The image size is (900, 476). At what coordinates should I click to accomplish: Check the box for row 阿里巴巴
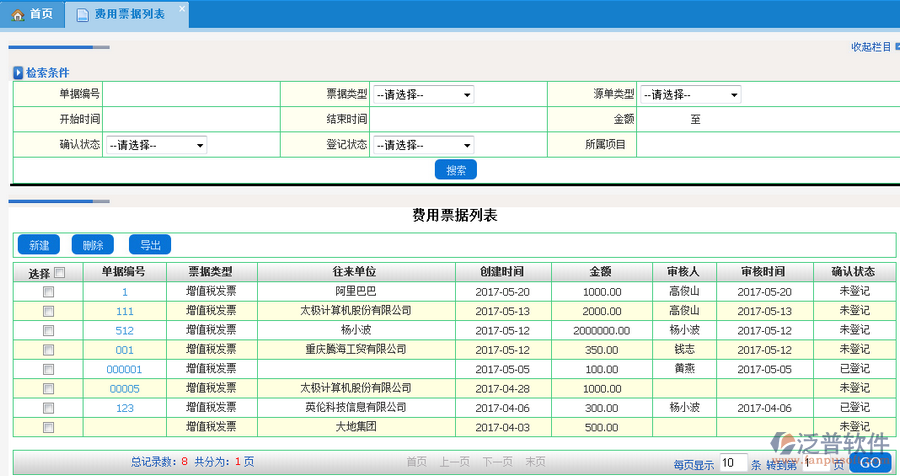coord(48,292)
